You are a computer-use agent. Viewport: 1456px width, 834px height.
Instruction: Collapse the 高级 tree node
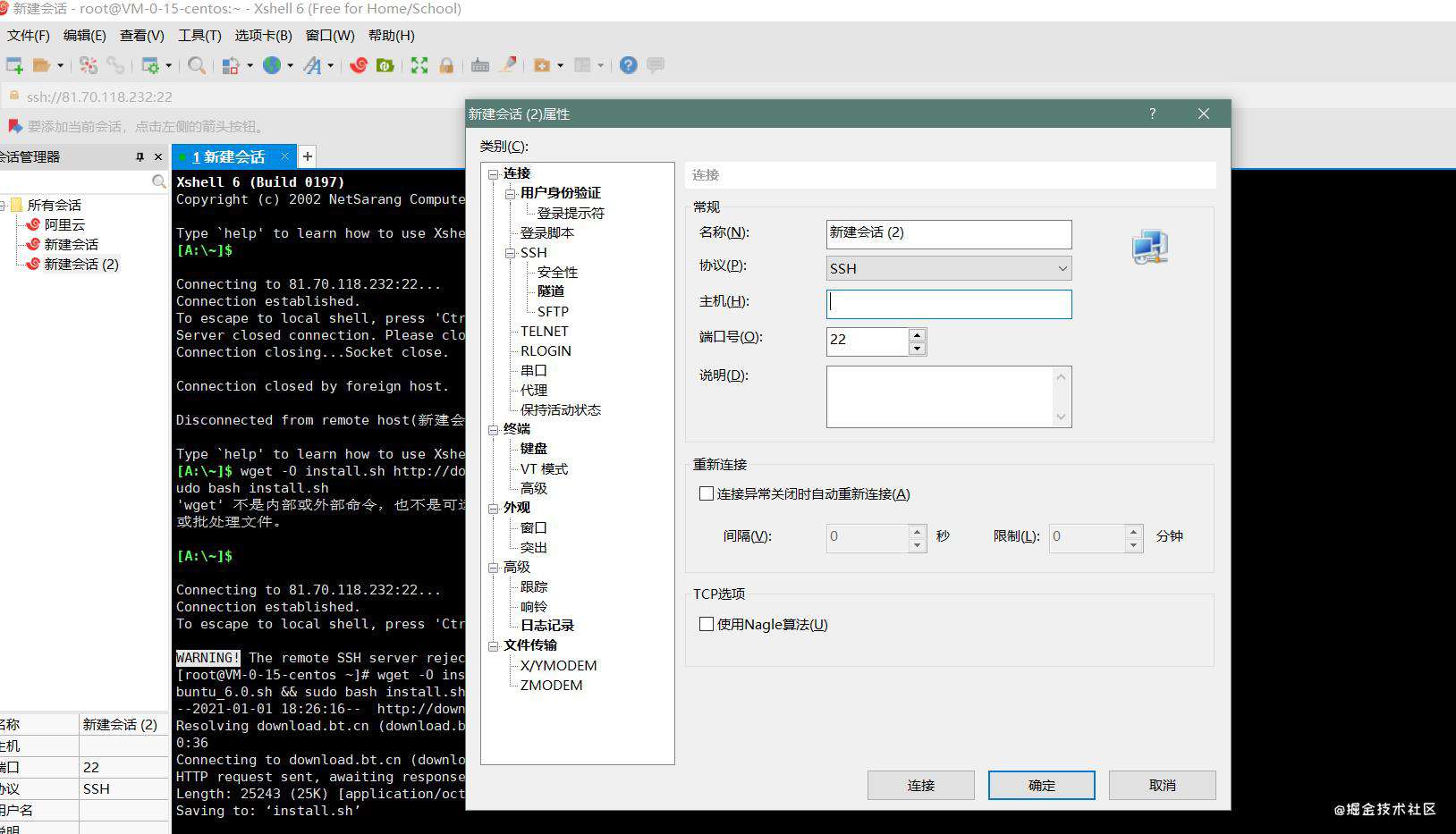[493, 567]
